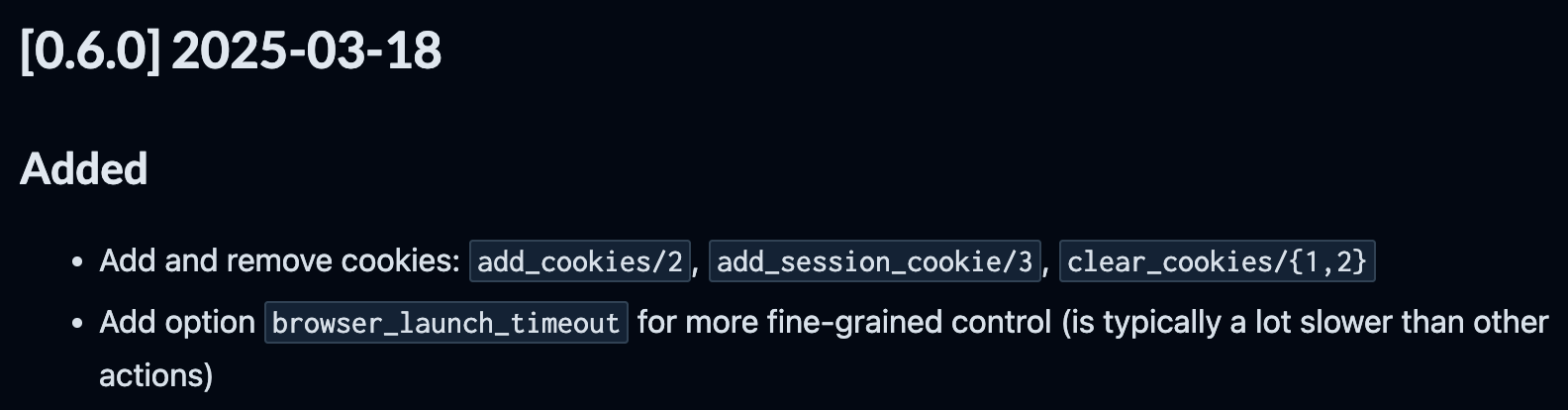Click the "Added" section heading
The height and width of the screenshot is (410, 1568).
pyautogui.click(x=84, y=168)
